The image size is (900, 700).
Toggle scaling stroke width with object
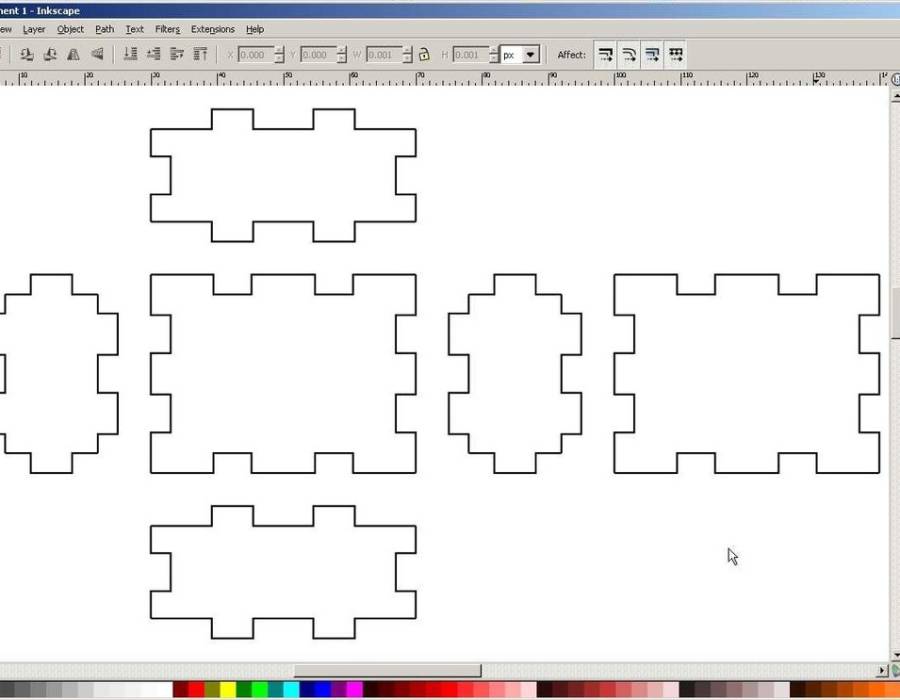[x=606, y=55]
